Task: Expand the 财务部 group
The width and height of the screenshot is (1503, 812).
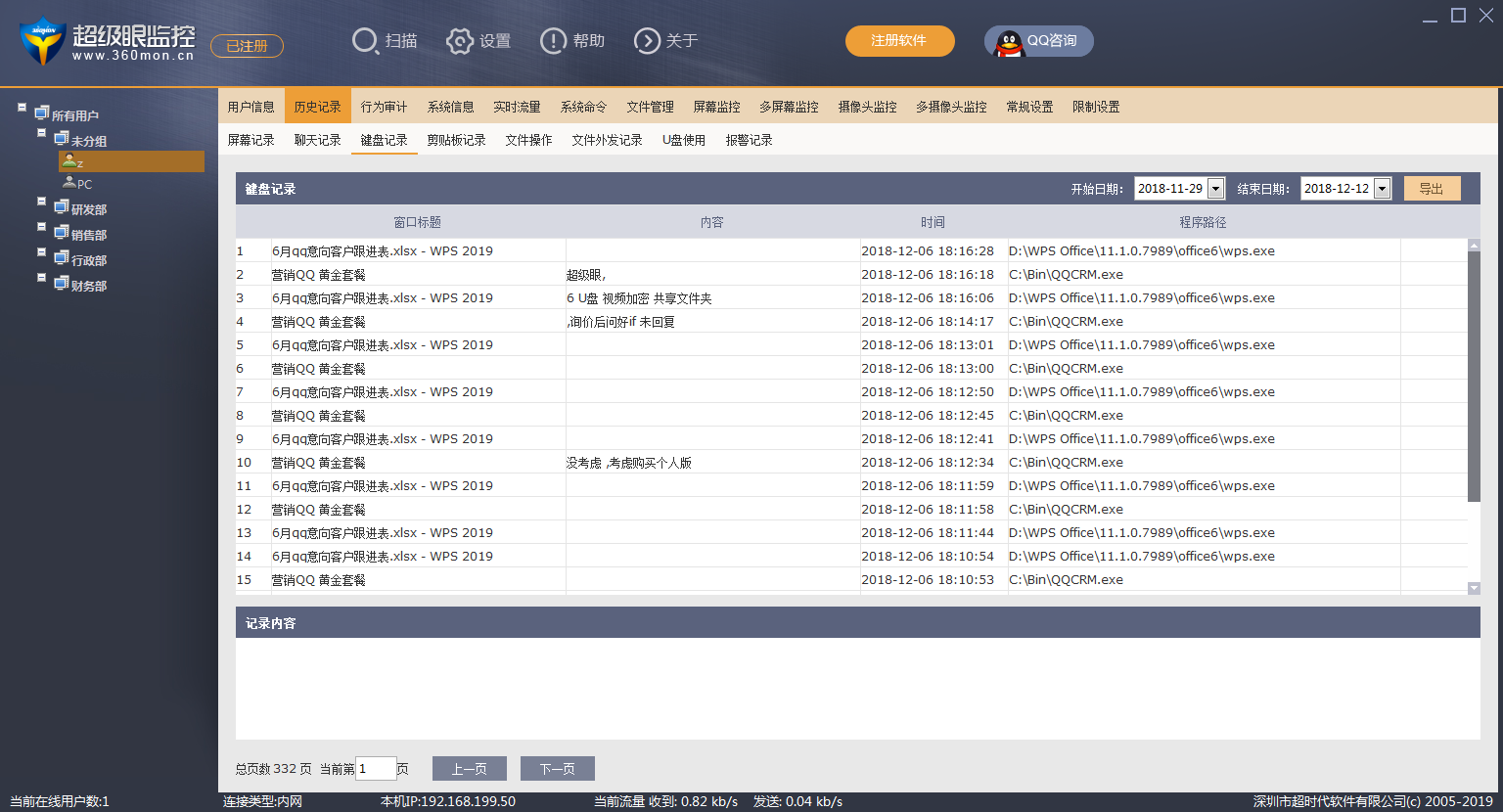Action: pyautogui.click(x=41, y=278)
